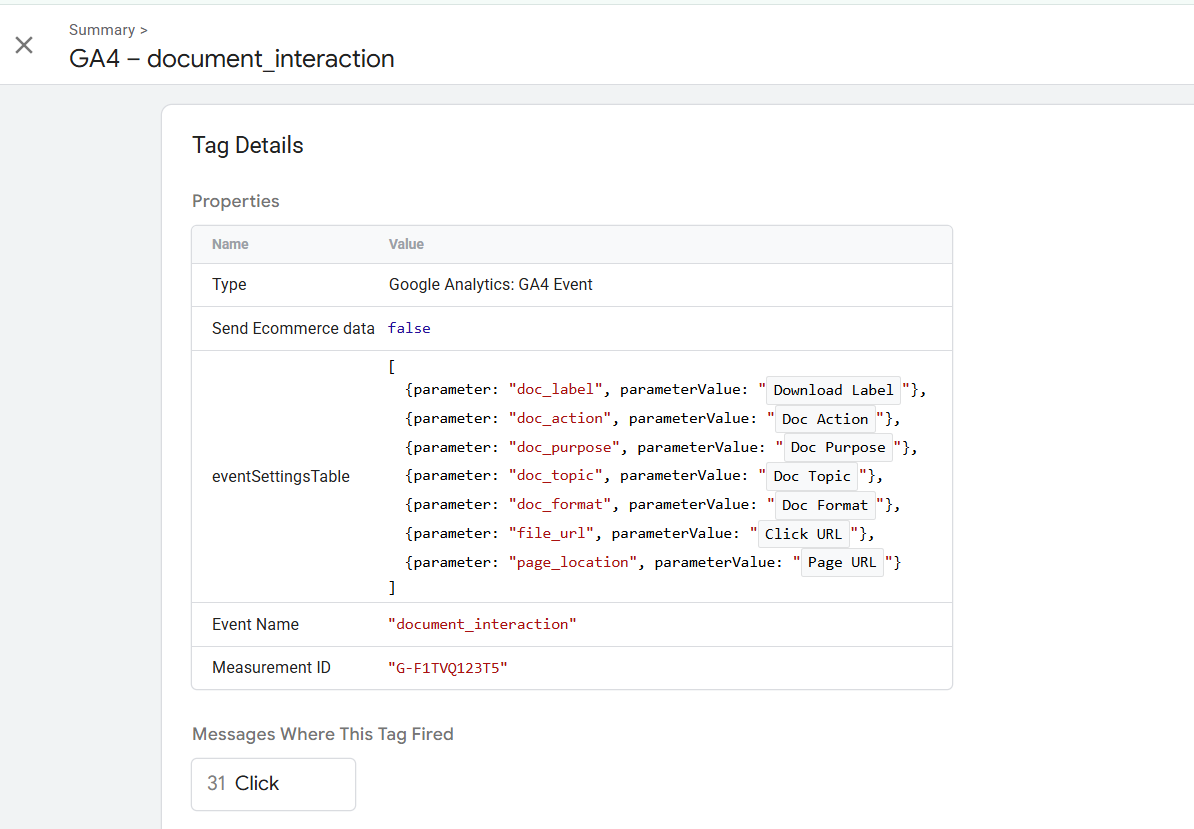Click the GA4 – document_interaction title
Viewport: 1194px width, 829px height.
(232, 59)
